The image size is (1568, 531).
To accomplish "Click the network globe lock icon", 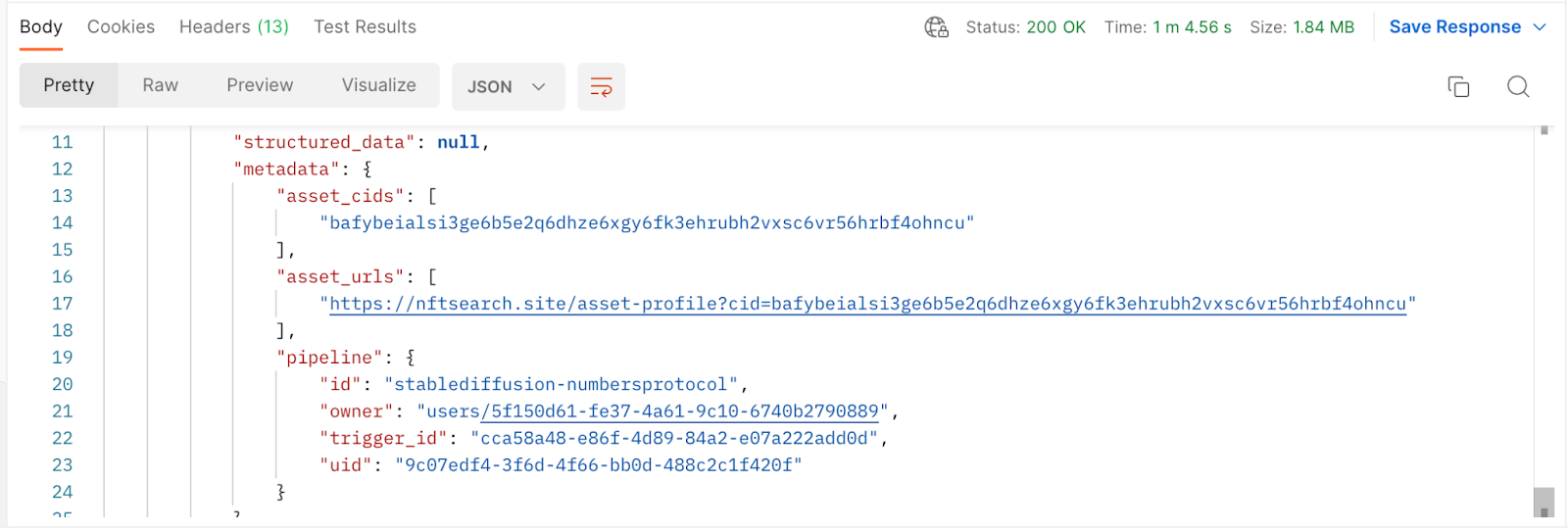I will coord(936,27).
